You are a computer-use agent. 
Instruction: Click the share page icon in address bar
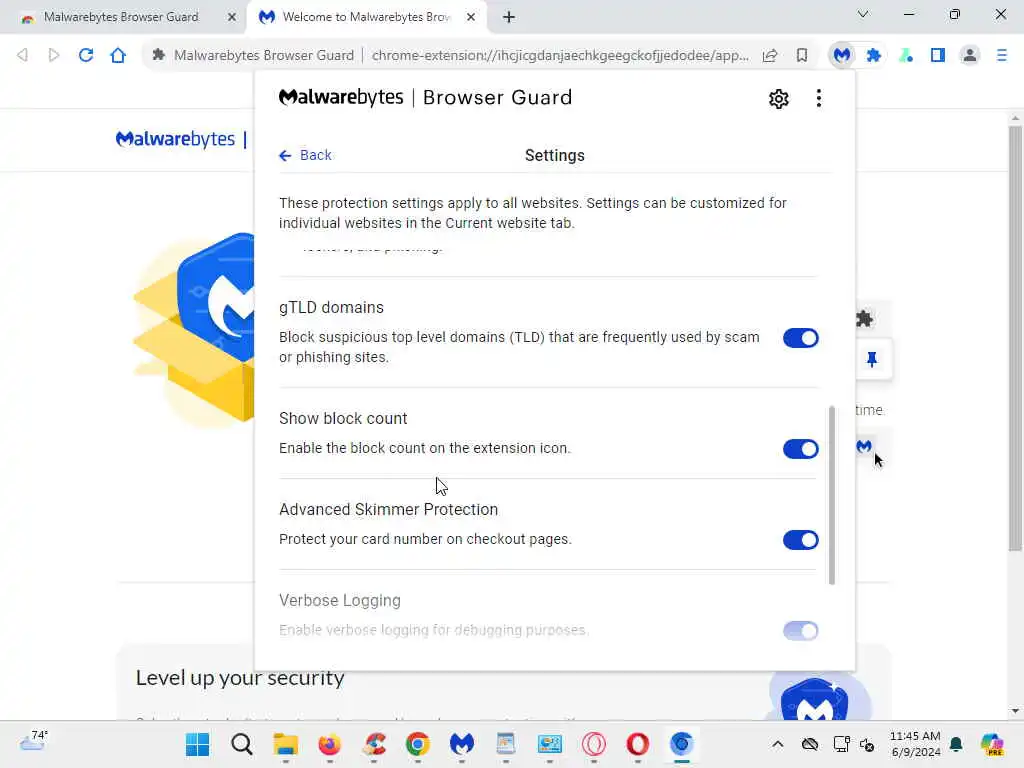[x=770, y=56]
